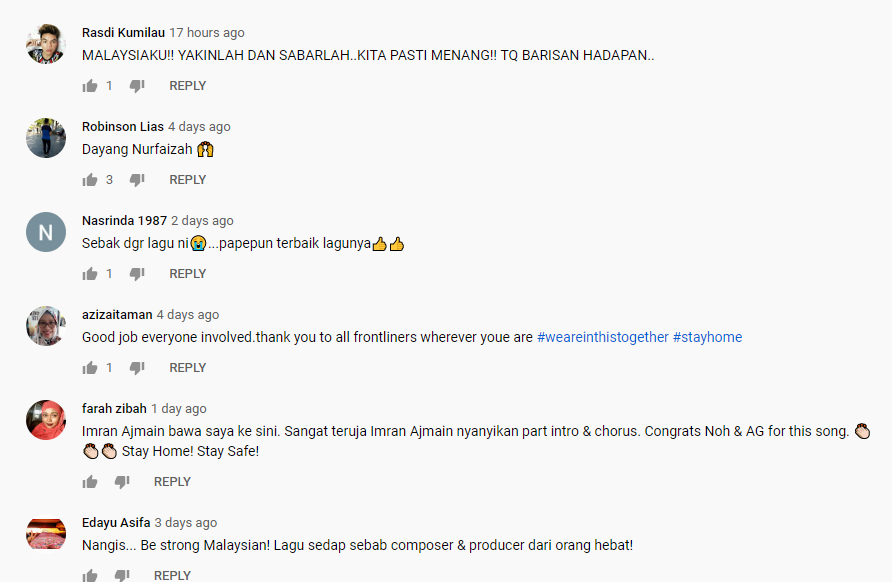Thumbs down Nasrinda 1987's comment
The height and width of the screenshot is (582, 892).
(137, 274)
